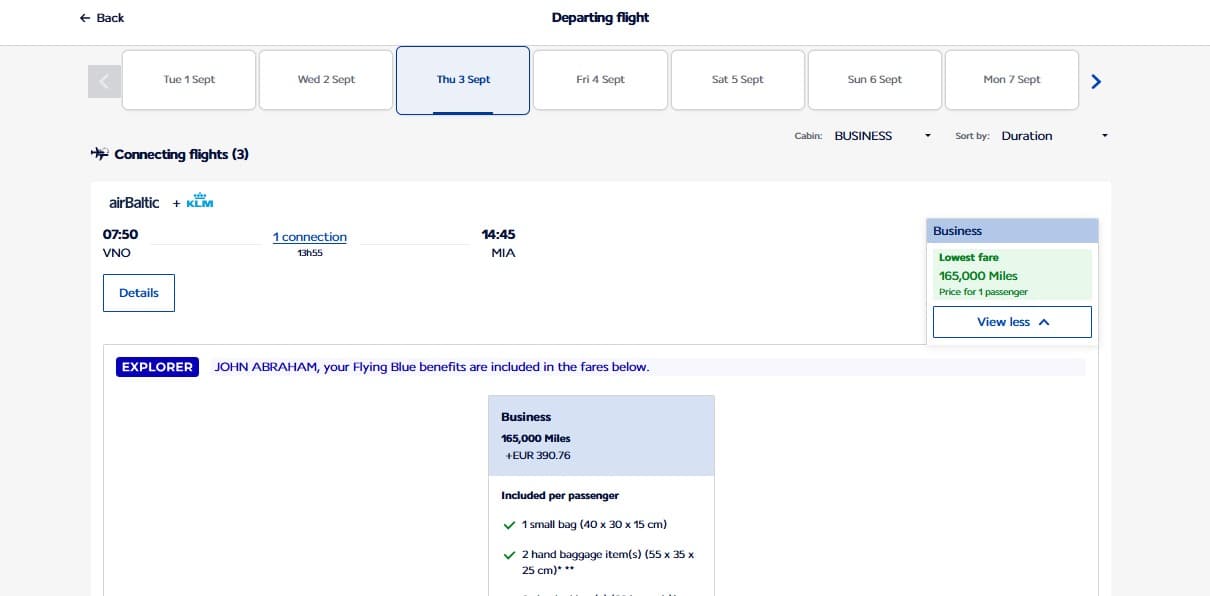Click the 13h55 duration text

pos(310,253)
